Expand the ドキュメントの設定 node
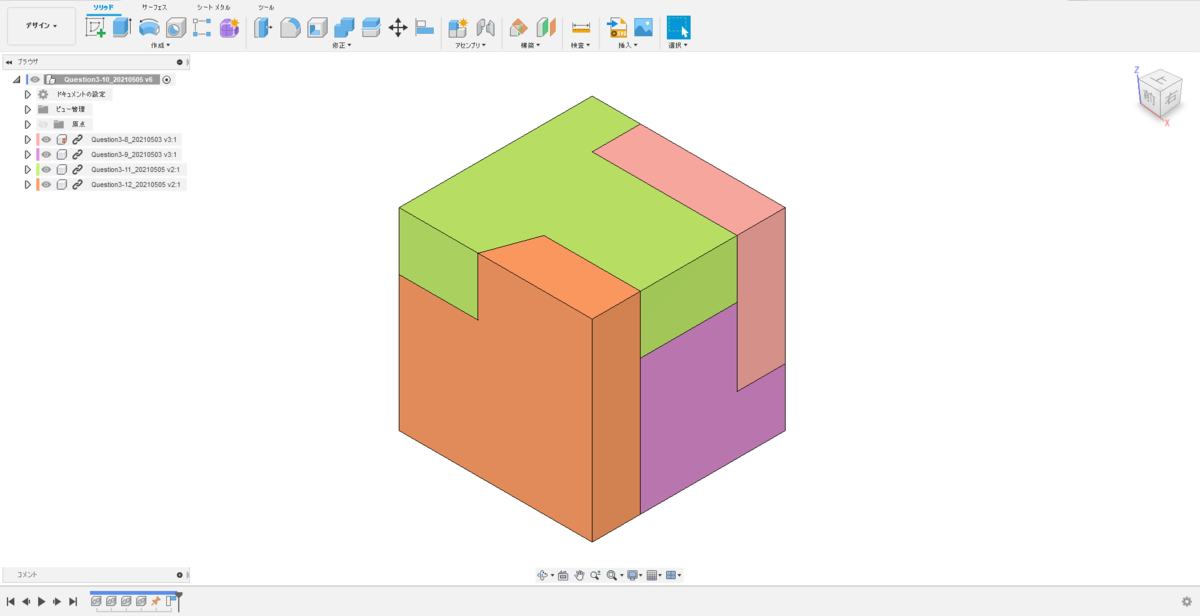1200x616 pixels. point(28,94)
